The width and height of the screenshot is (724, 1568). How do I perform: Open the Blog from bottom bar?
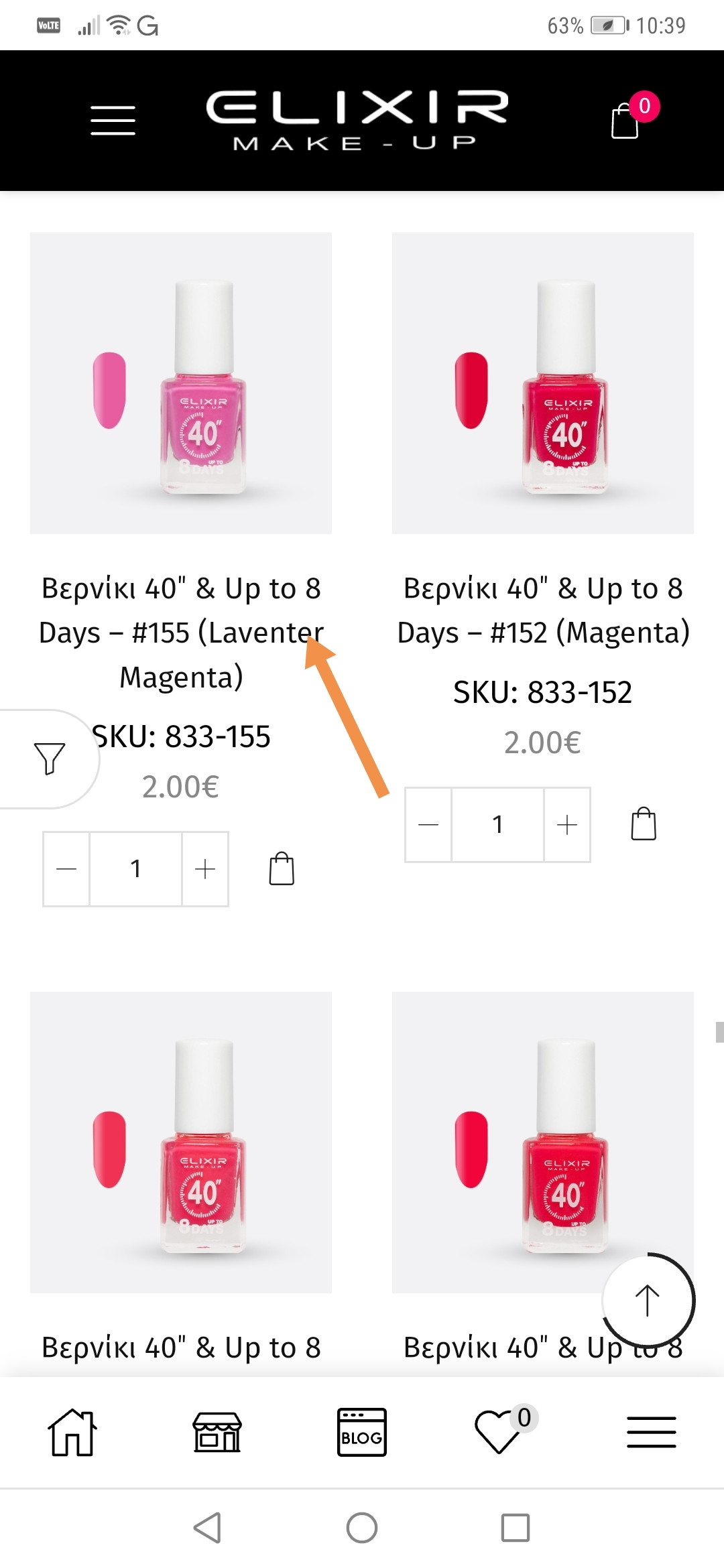[x=362, y=1433]
